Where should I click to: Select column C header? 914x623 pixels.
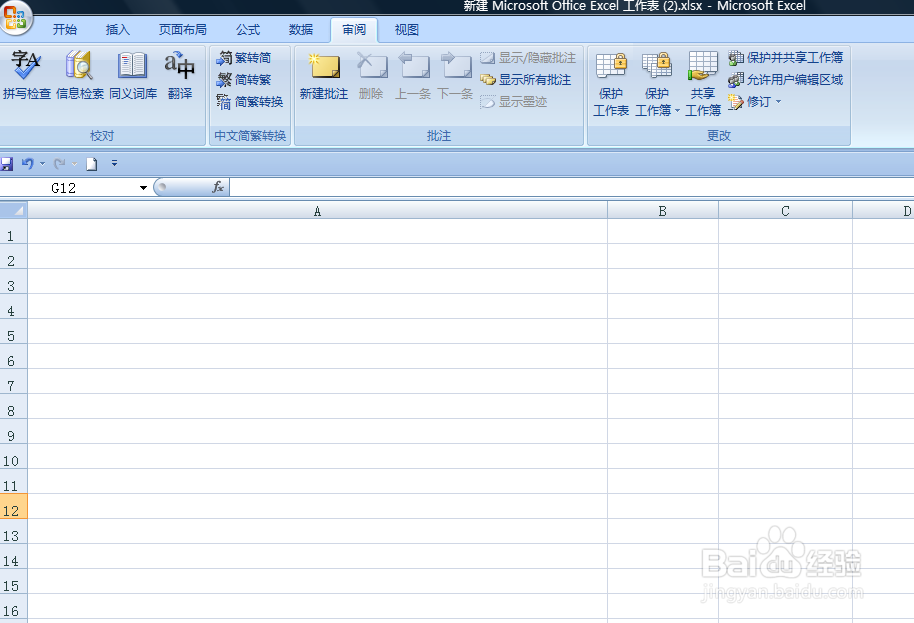pyautogui.click(x=785, y=210)
